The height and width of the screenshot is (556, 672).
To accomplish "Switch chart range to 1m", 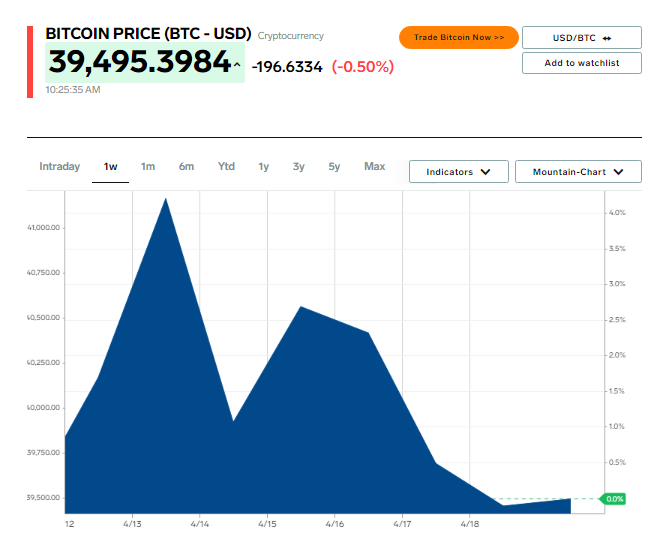I will coord(148,166).
